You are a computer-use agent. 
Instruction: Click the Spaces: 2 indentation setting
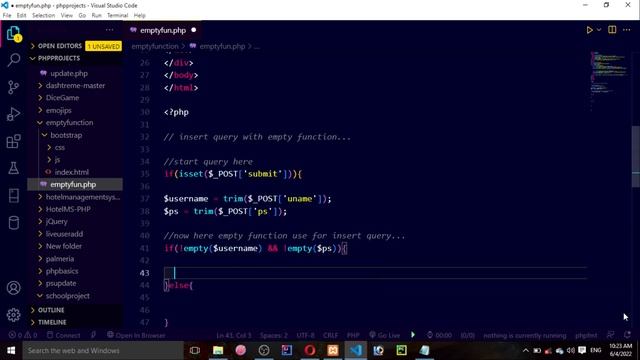pyautogui.click(x=273, y=336)
